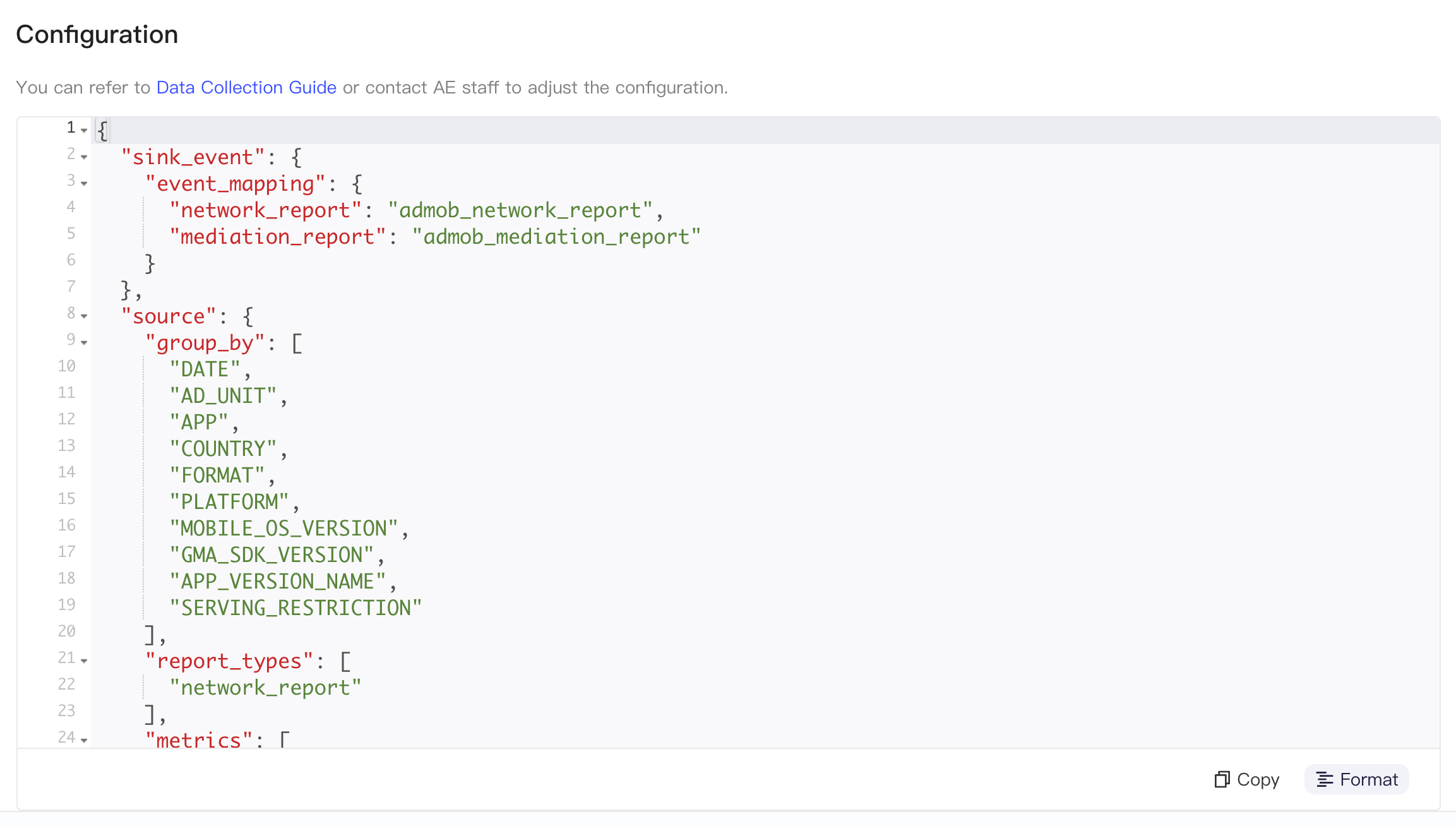
Task: Click the "FORMAT" entry on line 14
Action: click(x=217, y=476)
